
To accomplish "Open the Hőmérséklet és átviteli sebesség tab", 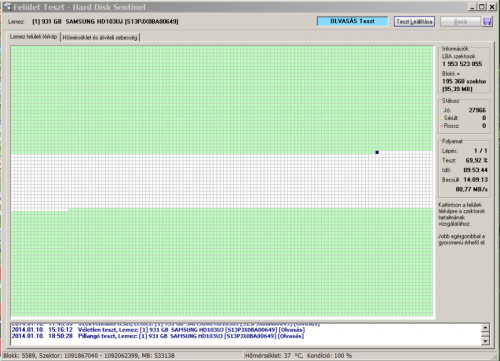I will [x=100, y=38].
